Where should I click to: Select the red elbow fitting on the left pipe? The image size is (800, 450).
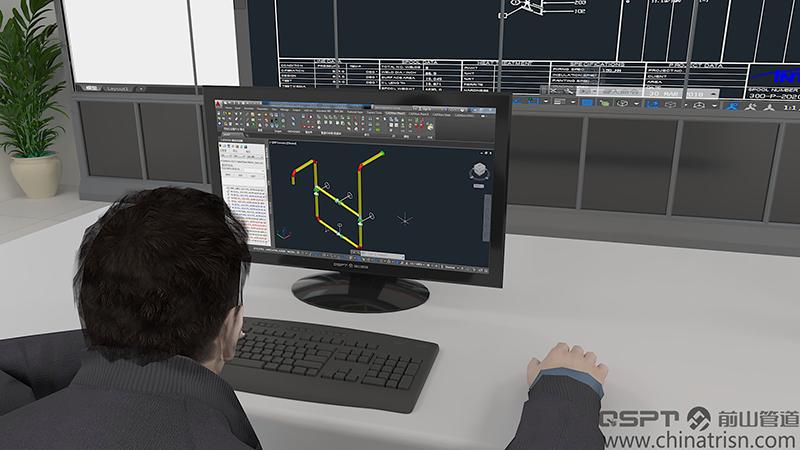coord(293,175)
